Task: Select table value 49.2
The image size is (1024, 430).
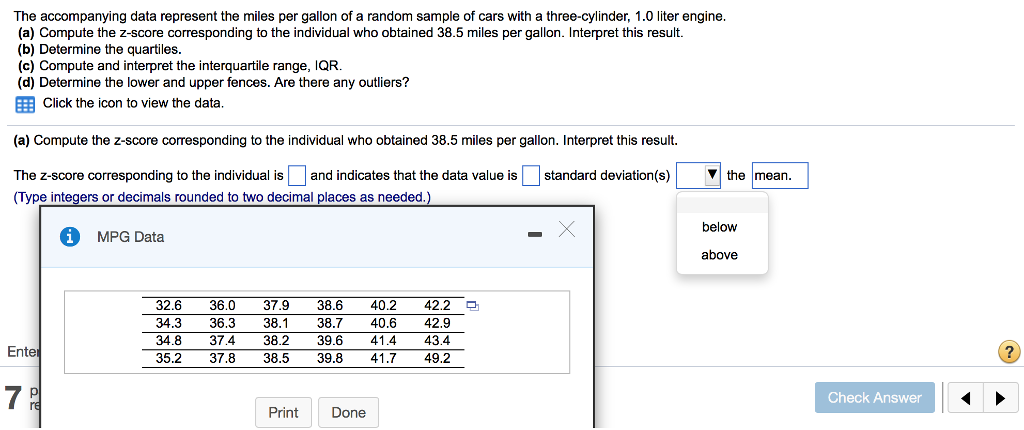Action: click(438, 358)
